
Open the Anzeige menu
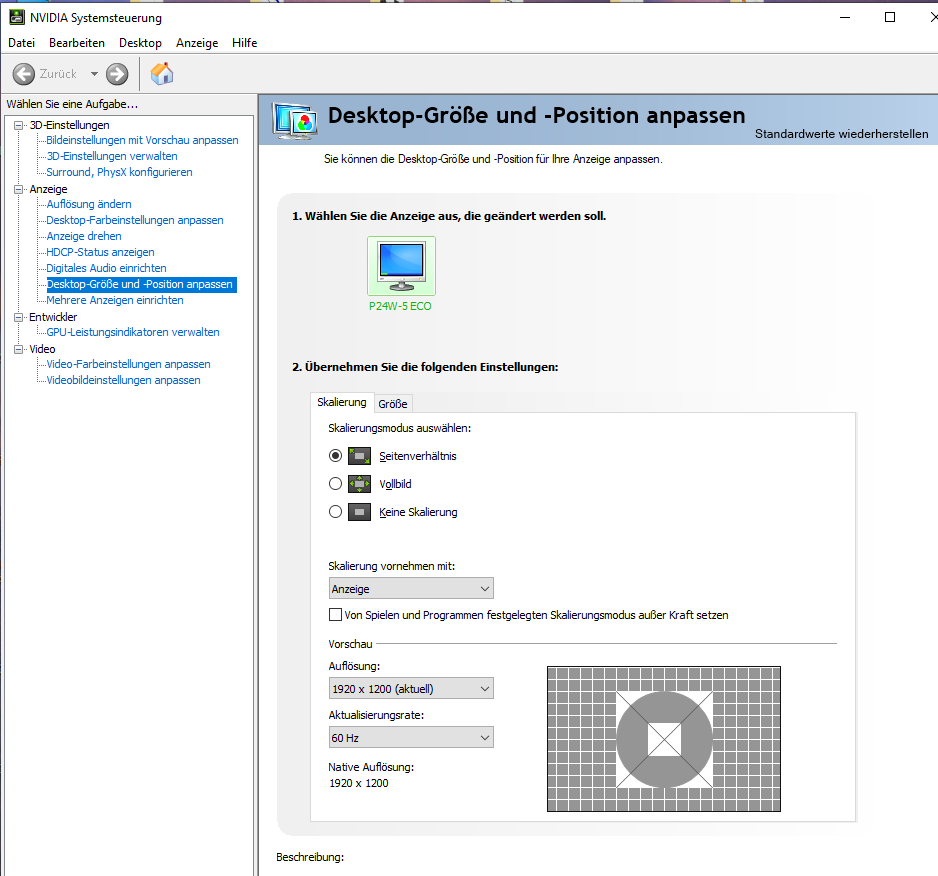tap(197, 43)
